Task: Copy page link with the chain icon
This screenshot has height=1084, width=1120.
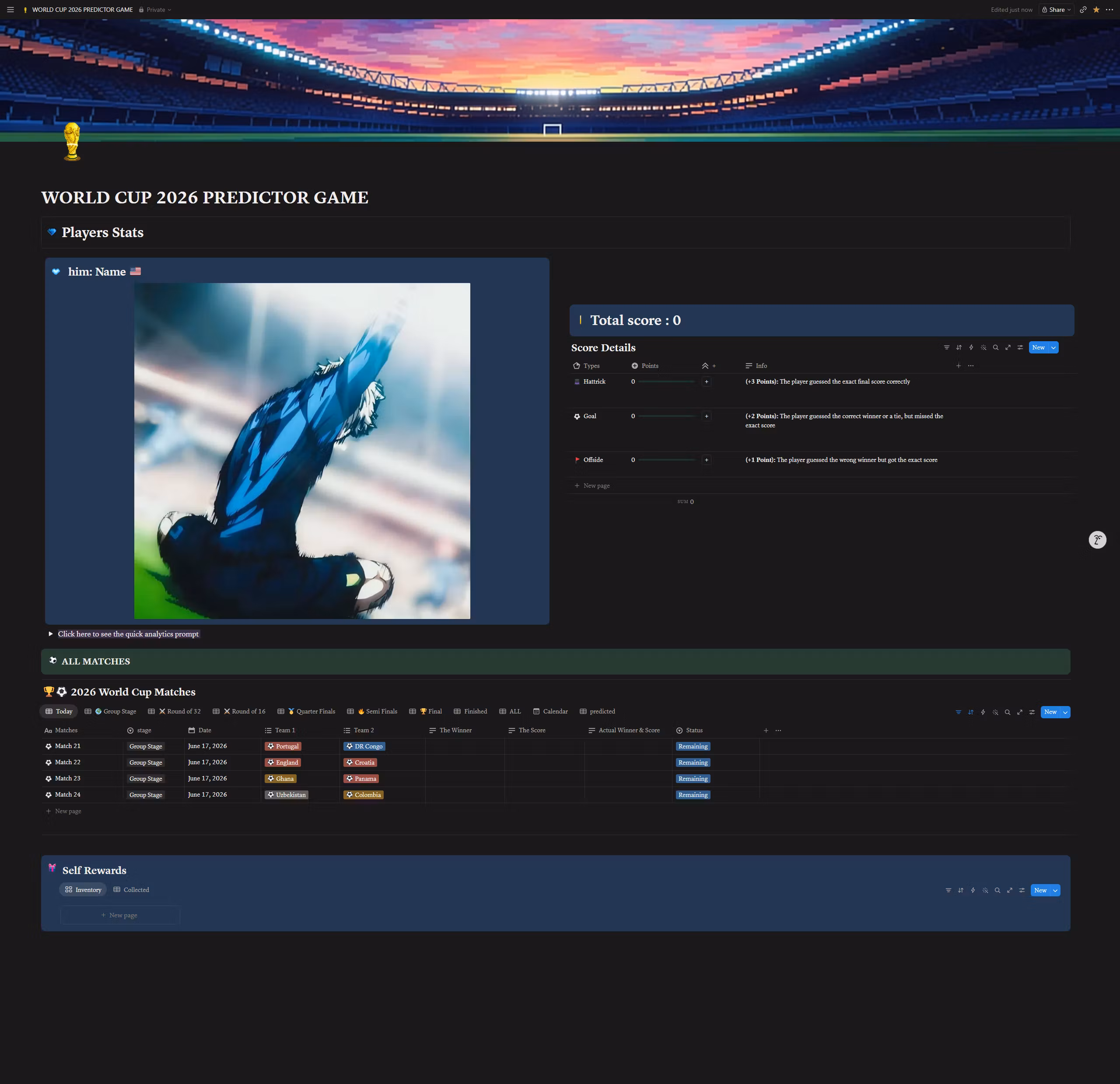Action: pos(1083,10)
